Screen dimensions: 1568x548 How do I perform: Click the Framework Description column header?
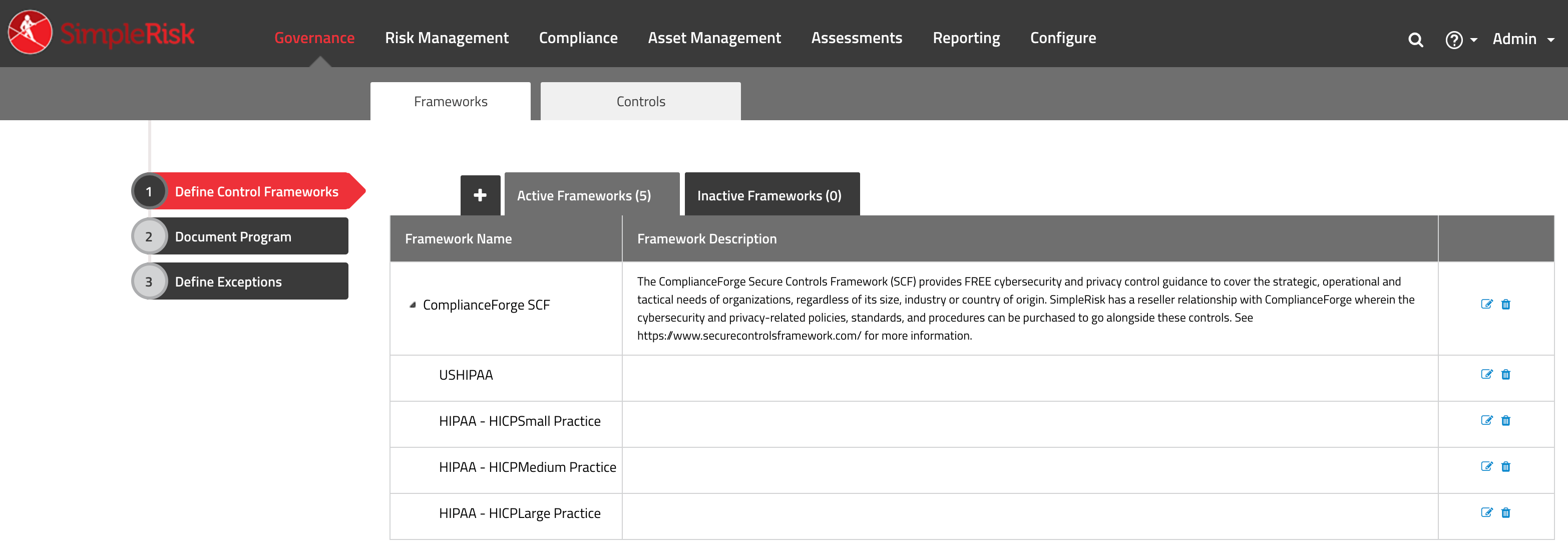pyautogui.click(x=1030, y=238)
